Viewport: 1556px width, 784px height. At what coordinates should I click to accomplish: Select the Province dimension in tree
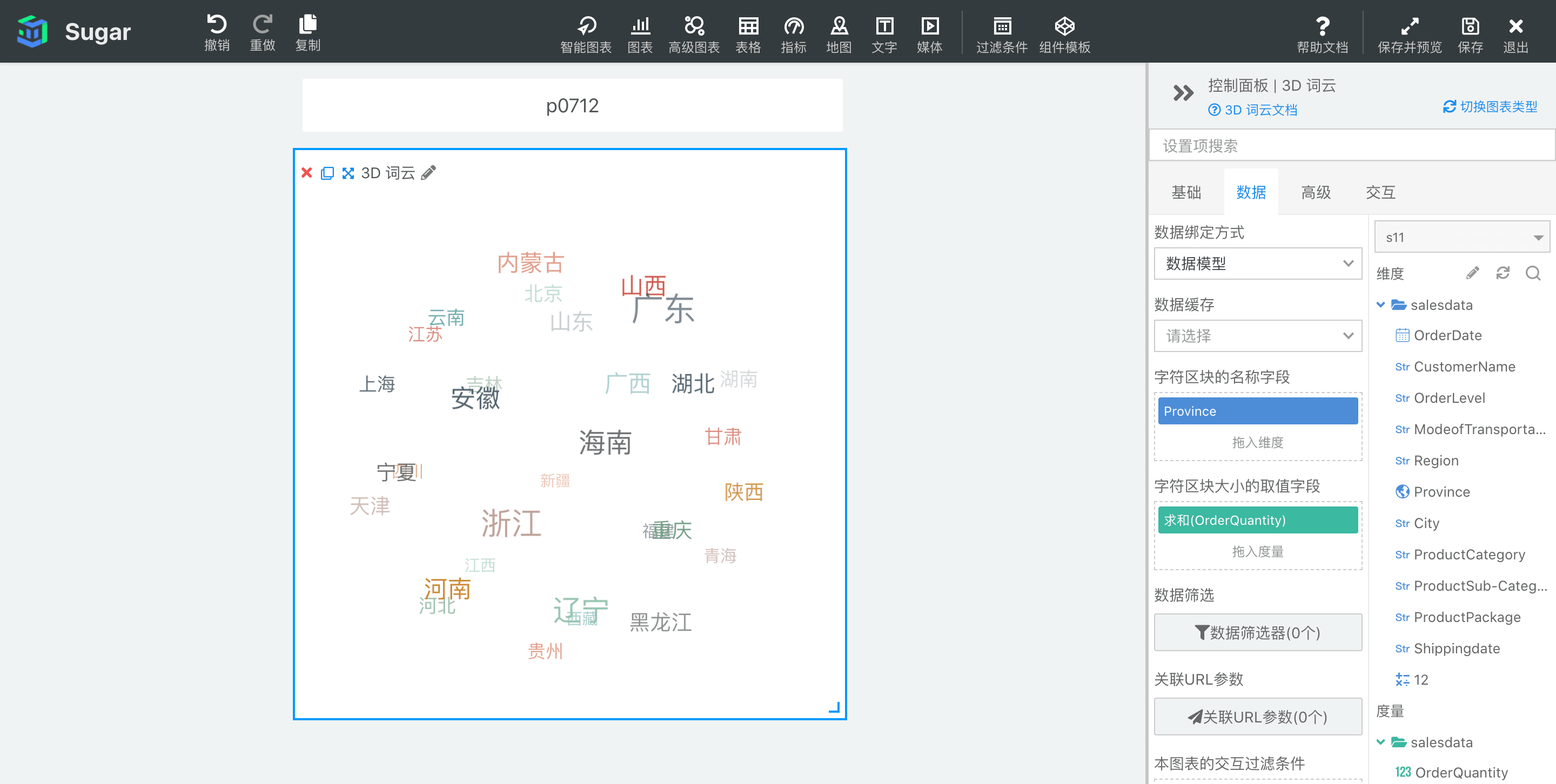(x=1442, y=492)
